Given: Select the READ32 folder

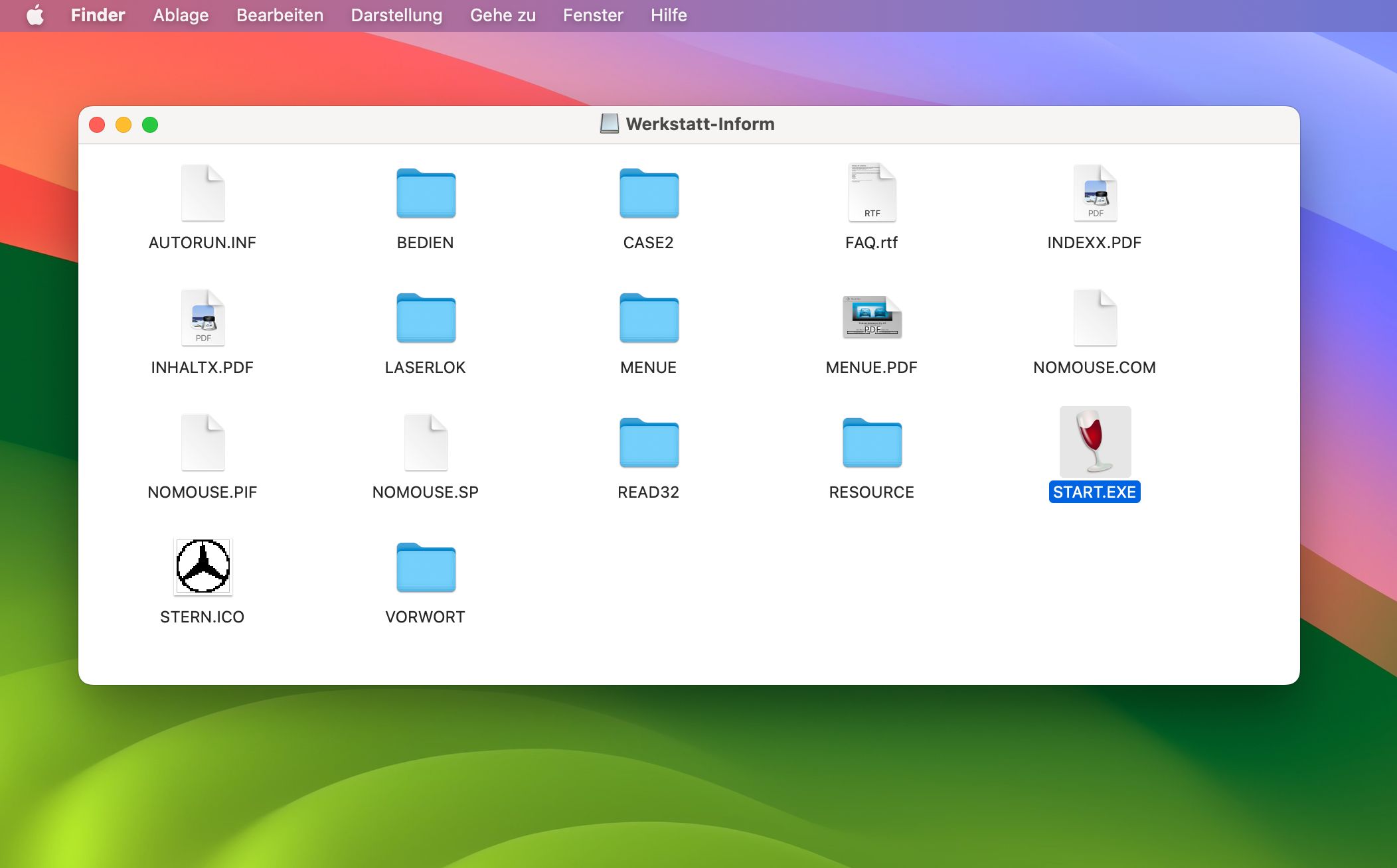Looking at the screenshot, I should tap(649, 443).
